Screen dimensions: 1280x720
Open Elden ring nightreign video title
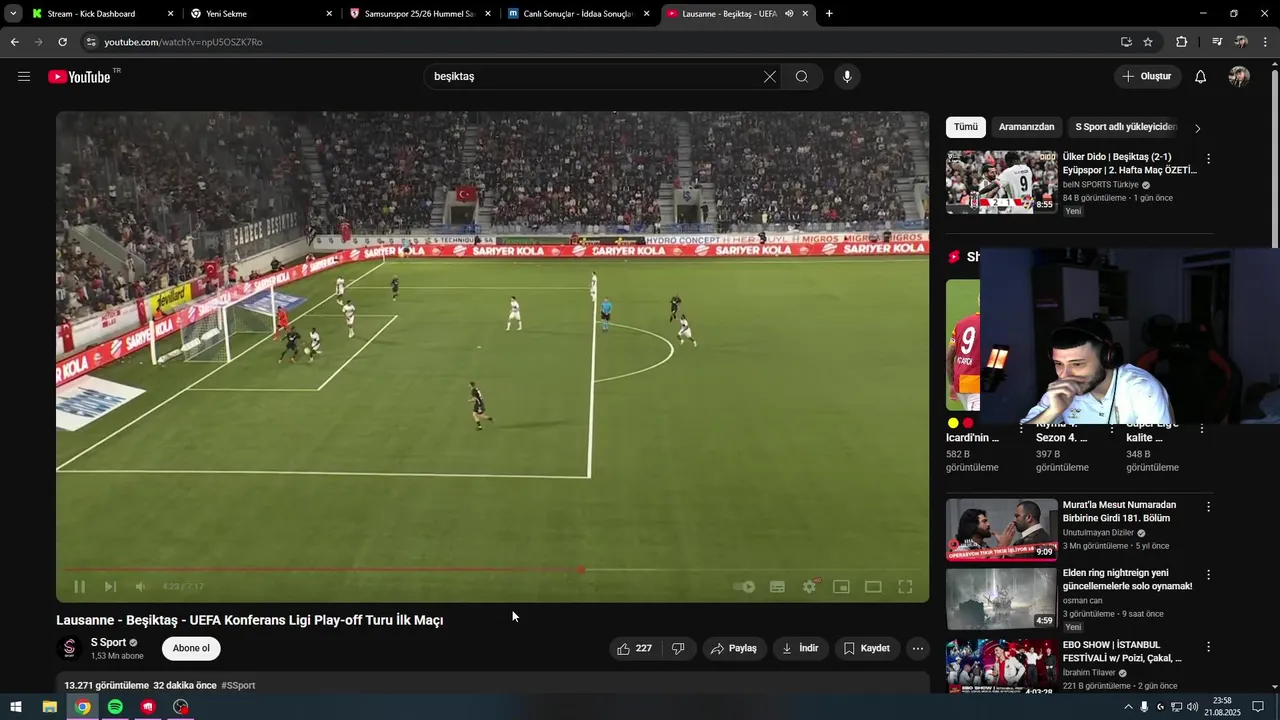(1127, 580)
